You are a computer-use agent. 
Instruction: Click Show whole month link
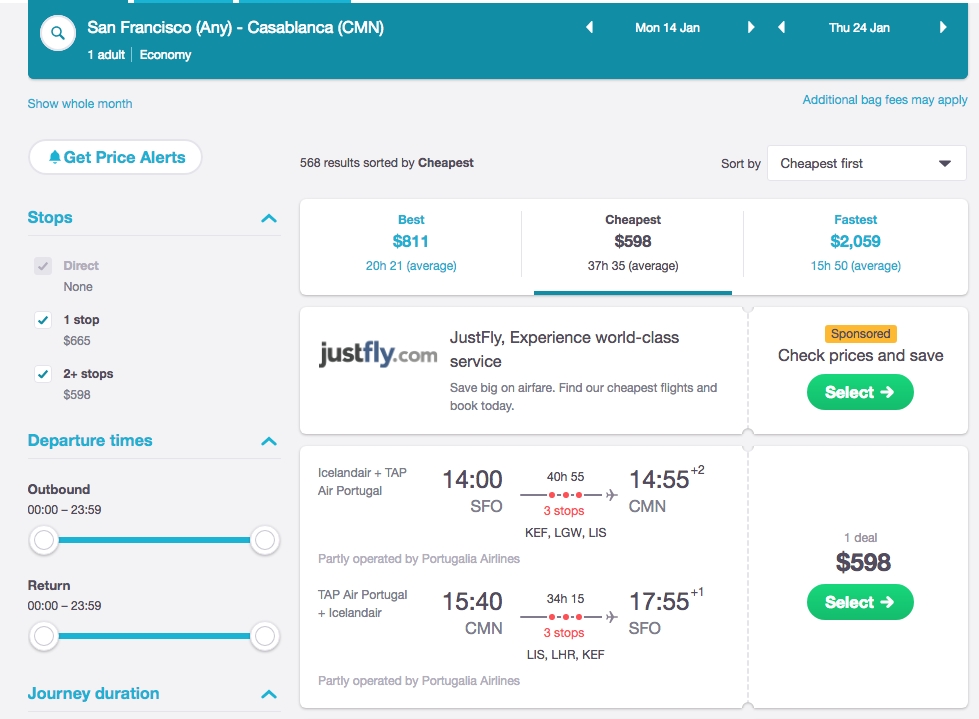(80, 104)
